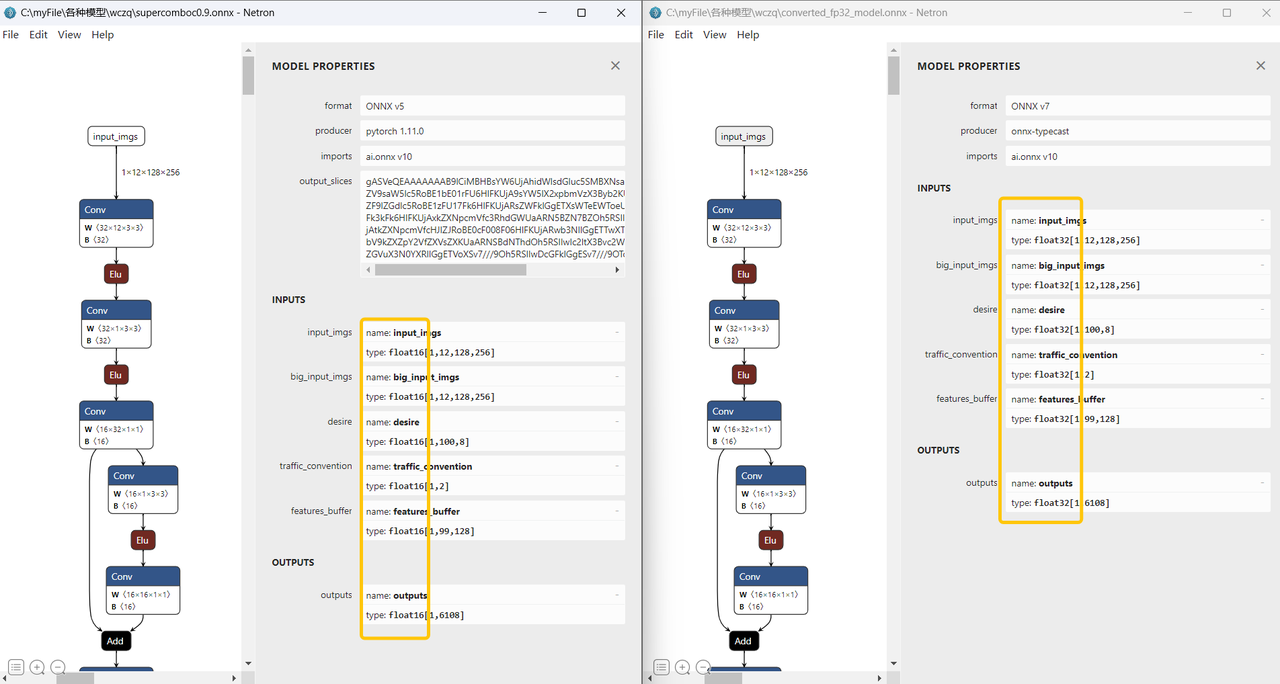The image size is (1280, 684).
Task: Close Model Properties panel showing onnx-typecast producer
Action: click(x=1260, y=66)
